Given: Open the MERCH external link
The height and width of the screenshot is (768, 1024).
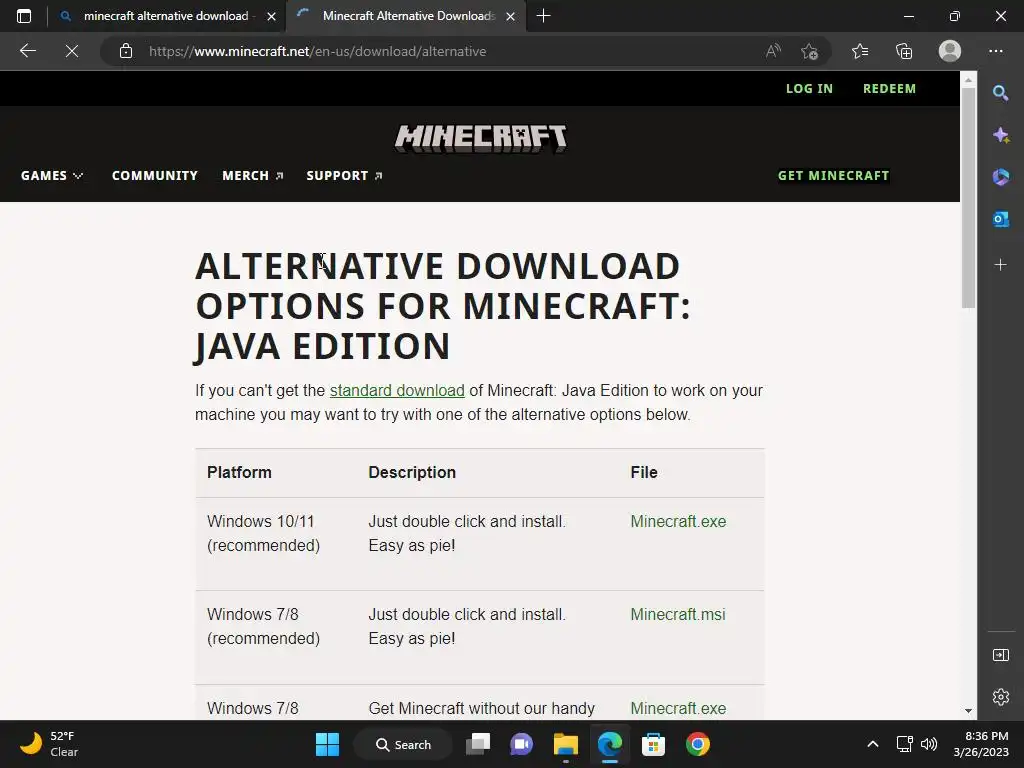Looking at the screenshot, I should pos(253,176).
